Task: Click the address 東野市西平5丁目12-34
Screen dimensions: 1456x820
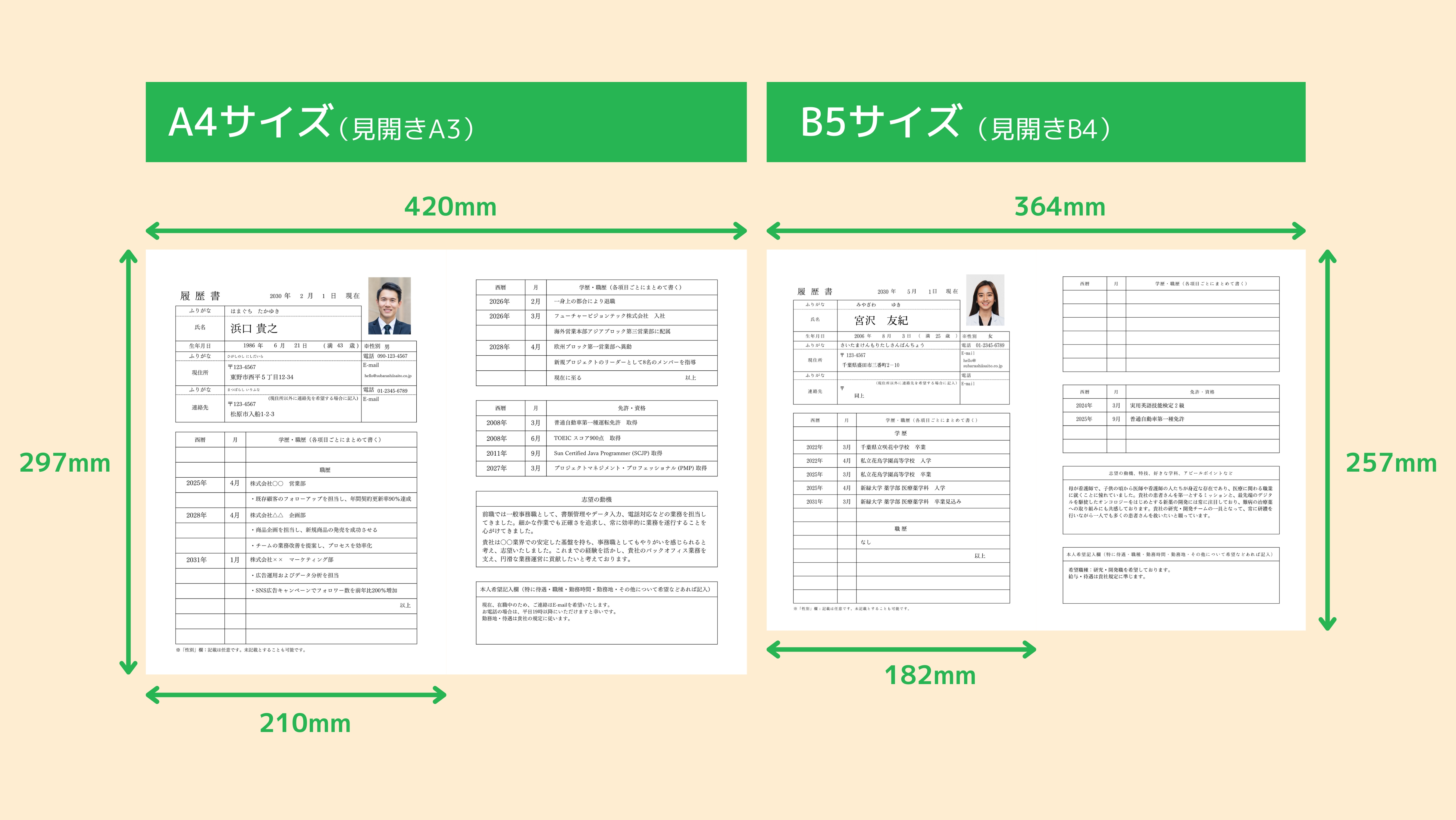Action: coord(262,377)
